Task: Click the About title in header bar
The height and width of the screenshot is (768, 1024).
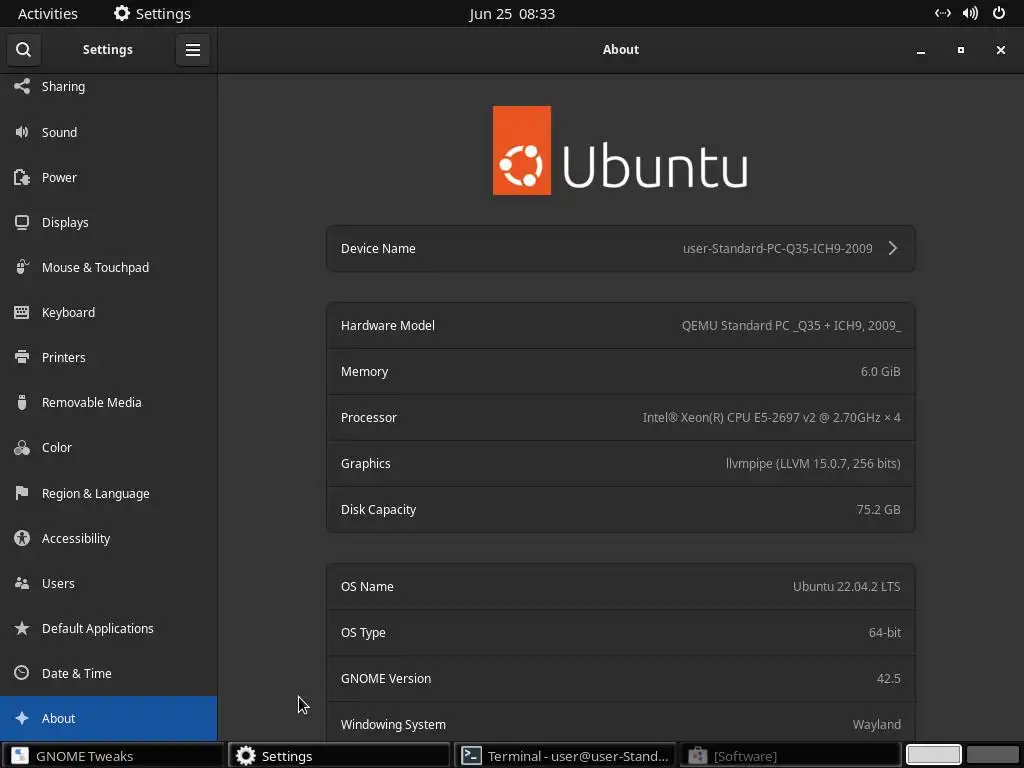Action: [620, 50]
